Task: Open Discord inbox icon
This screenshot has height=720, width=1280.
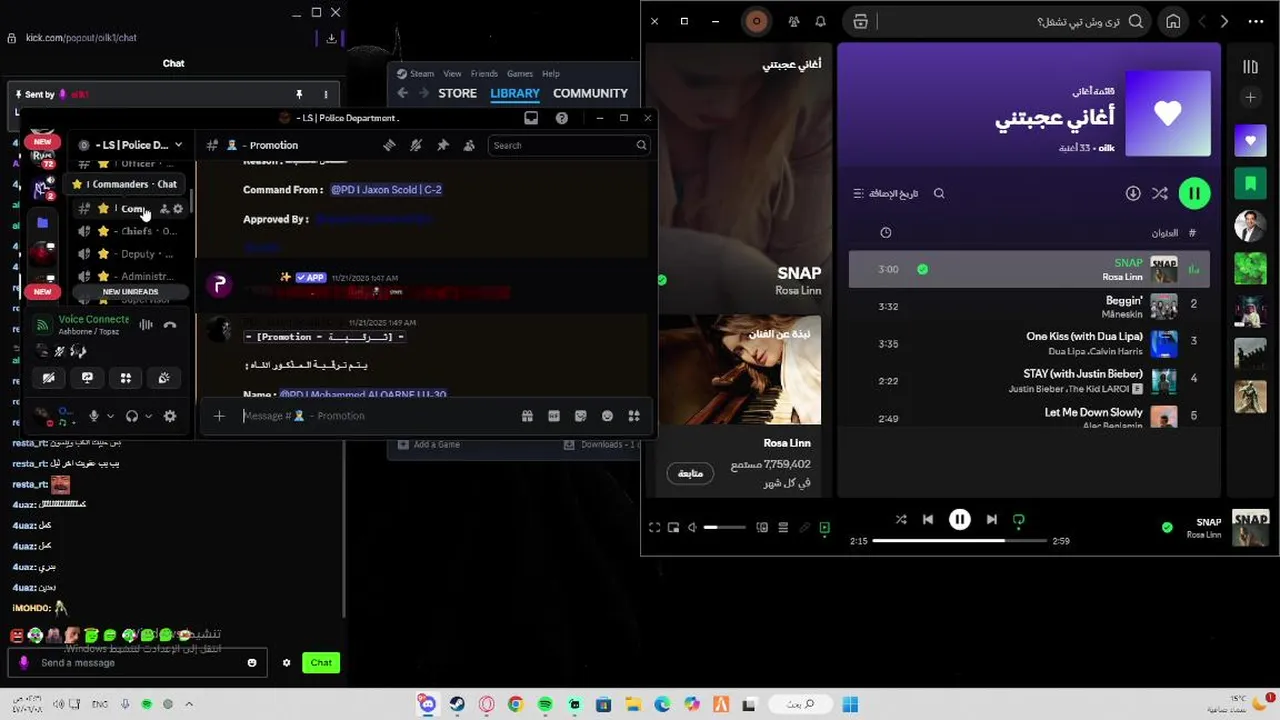Action: (x=531, y=118)
